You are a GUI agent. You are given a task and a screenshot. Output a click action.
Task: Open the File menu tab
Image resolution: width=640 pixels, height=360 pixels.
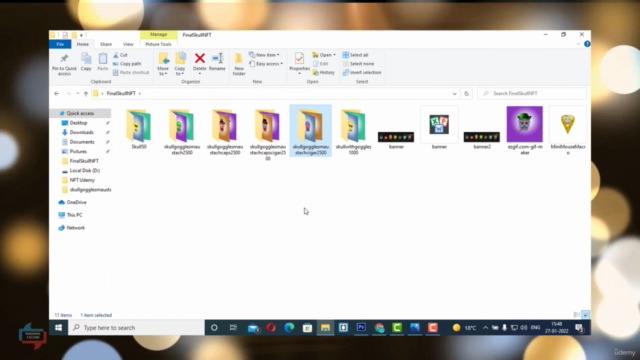60,44
